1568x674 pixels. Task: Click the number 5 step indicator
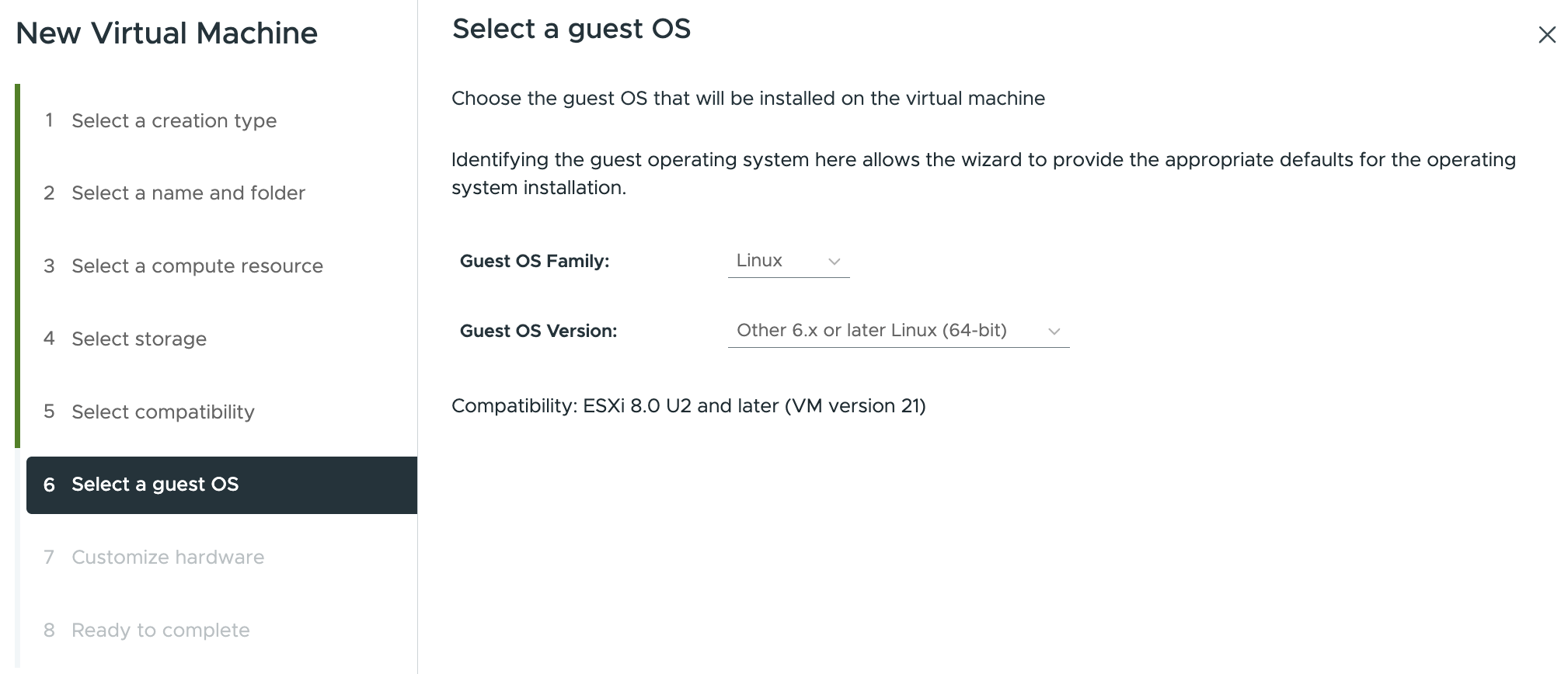49,412
